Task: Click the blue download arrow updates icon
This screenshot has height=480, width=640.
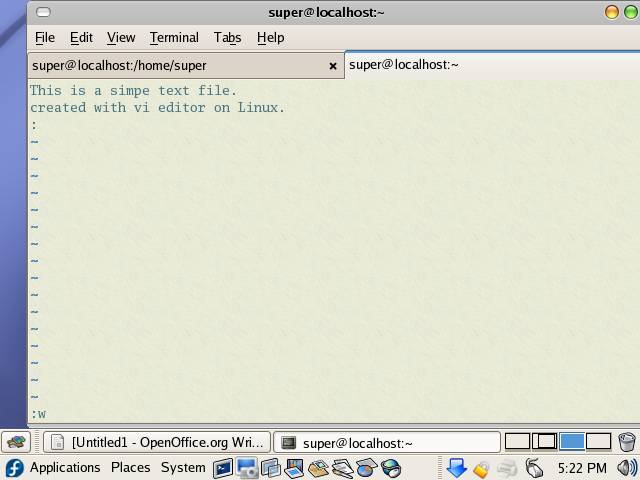Action: 456,467
